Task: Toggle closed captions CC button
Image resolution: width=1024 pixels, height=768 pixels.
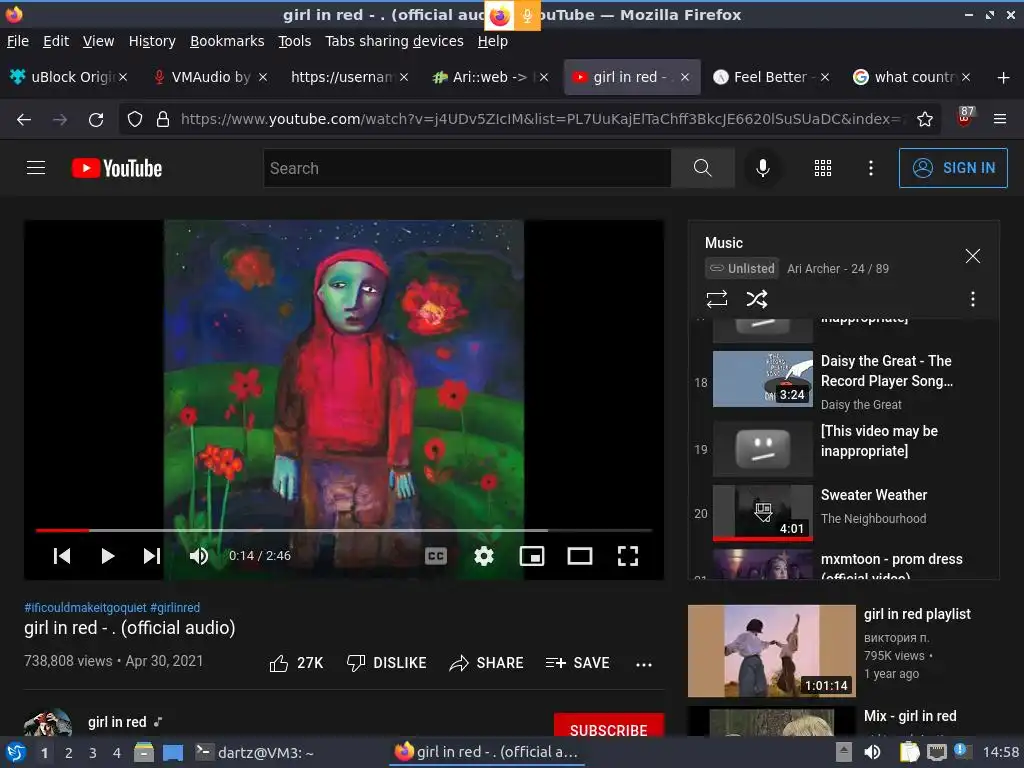Action: coord(436,556)
